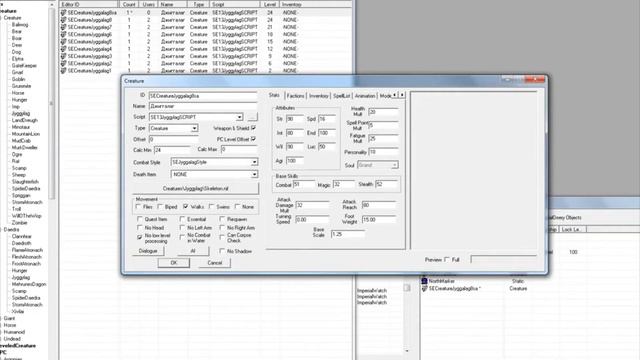The image size is (640, 360).
Task: Select the Zombie entry in creature tree
Action: [19, 222]
